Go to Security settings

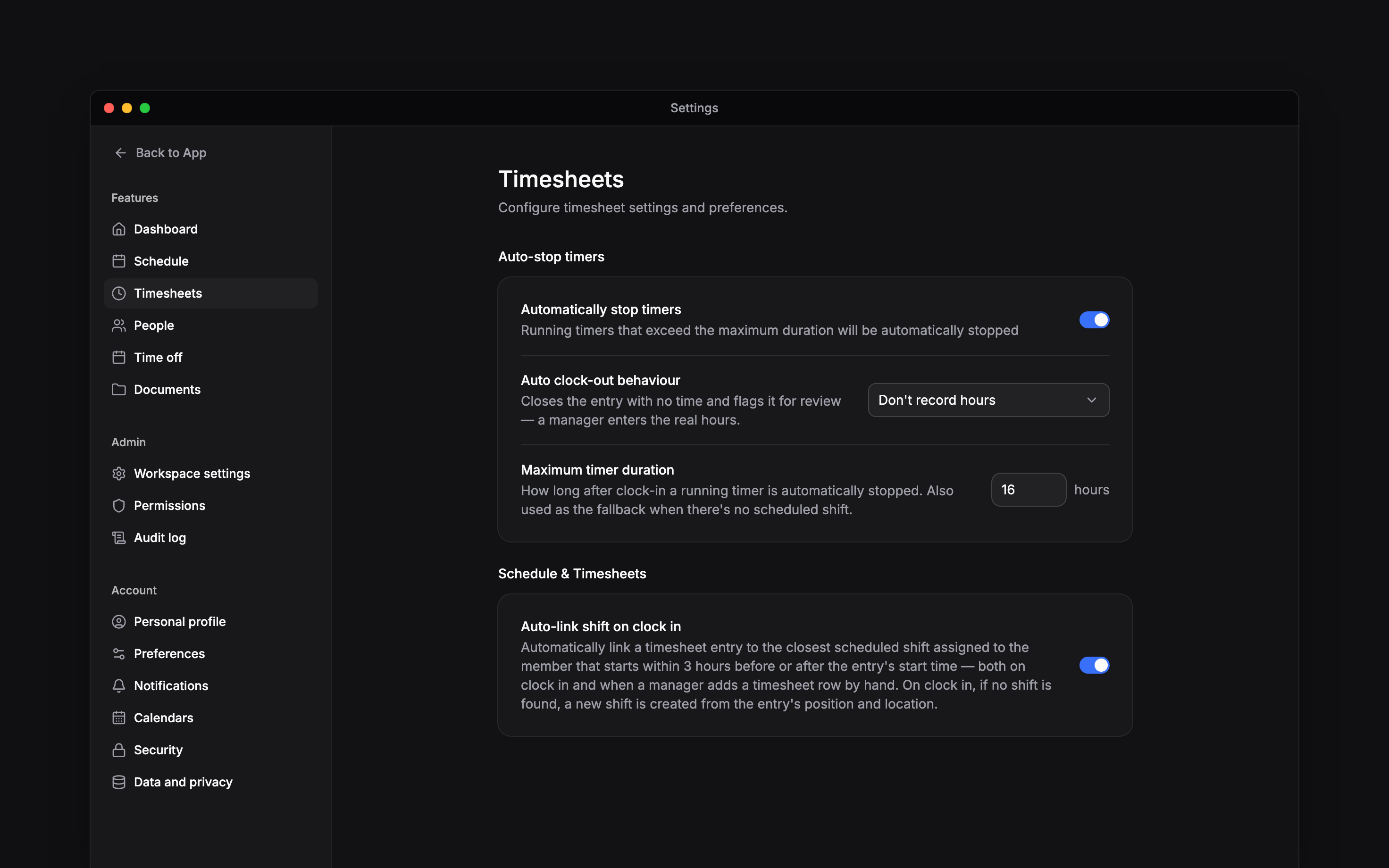tap(210, 751)
